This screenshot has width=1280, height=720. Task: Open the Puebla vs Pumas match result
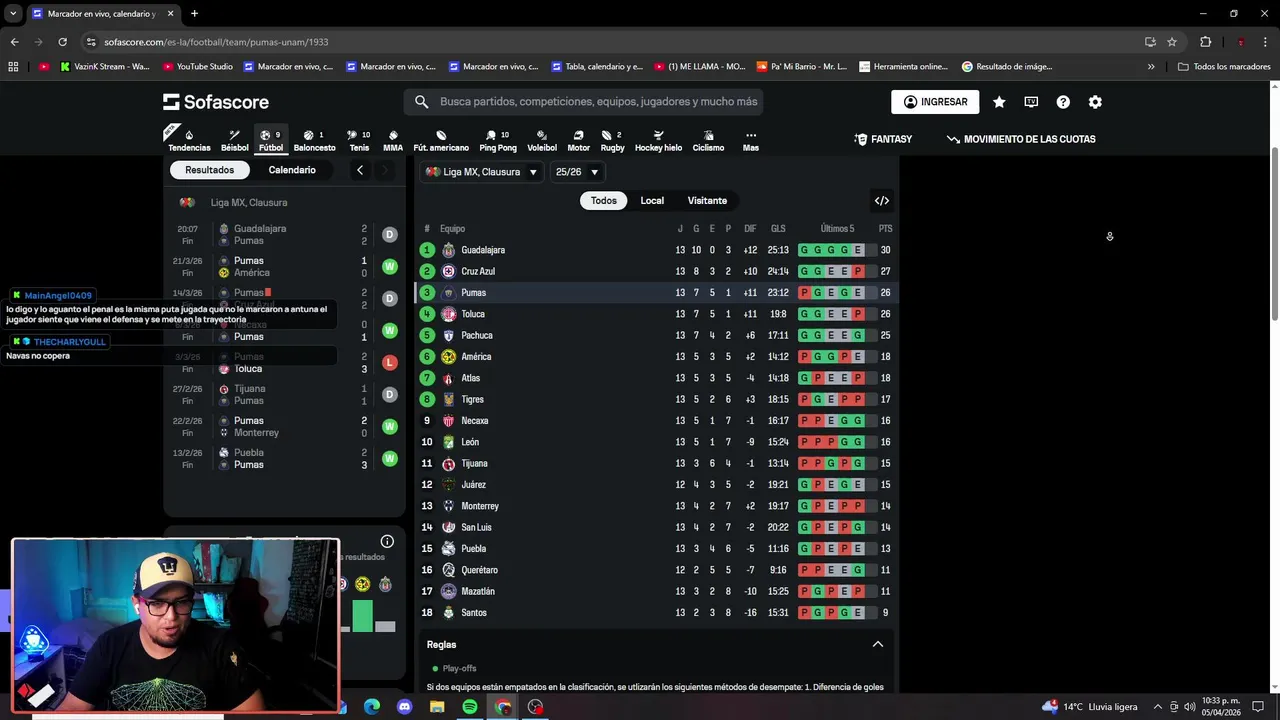pos(285,458)
